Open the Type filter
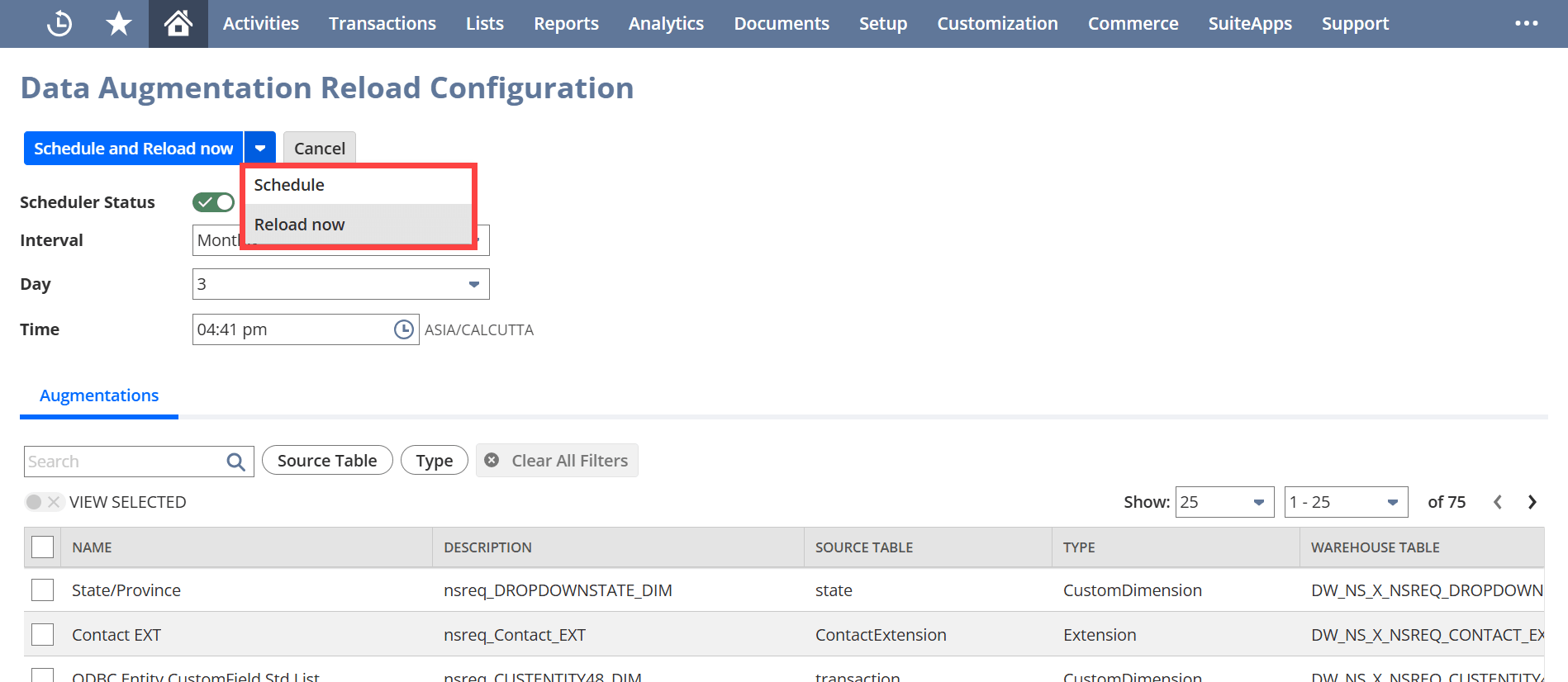 (x=435, y=461)
